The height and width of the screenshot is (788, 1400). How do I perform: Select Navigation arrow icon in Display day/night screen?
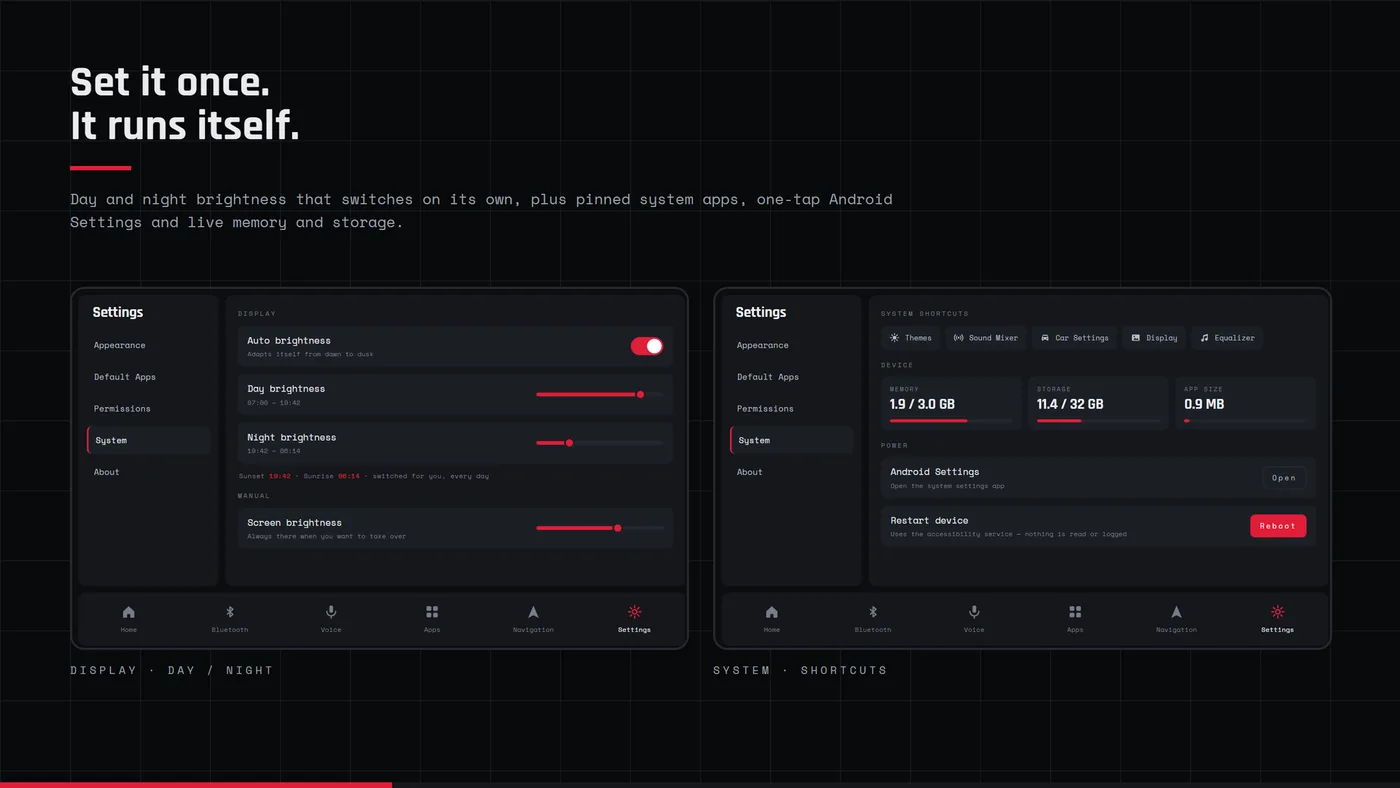533,612
